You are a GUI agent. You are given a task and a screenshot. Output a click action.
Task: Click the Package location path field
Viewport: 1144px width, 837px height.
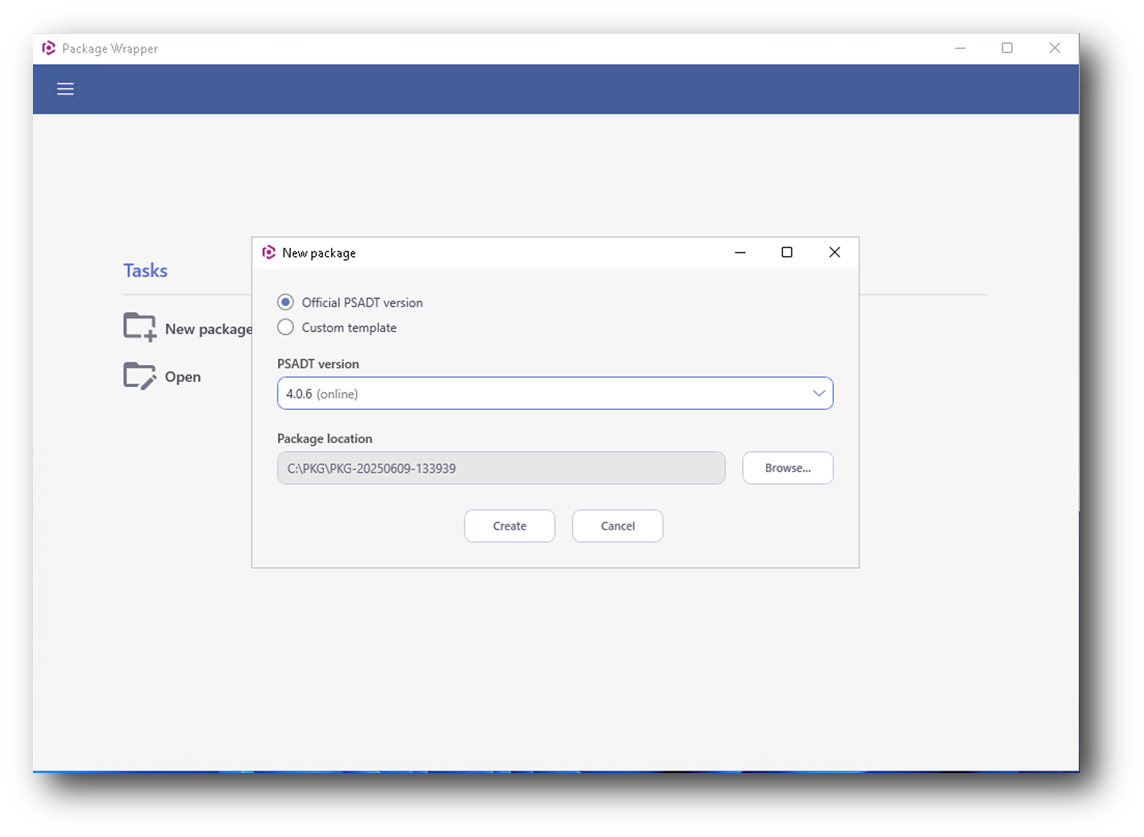pos(501,468)
